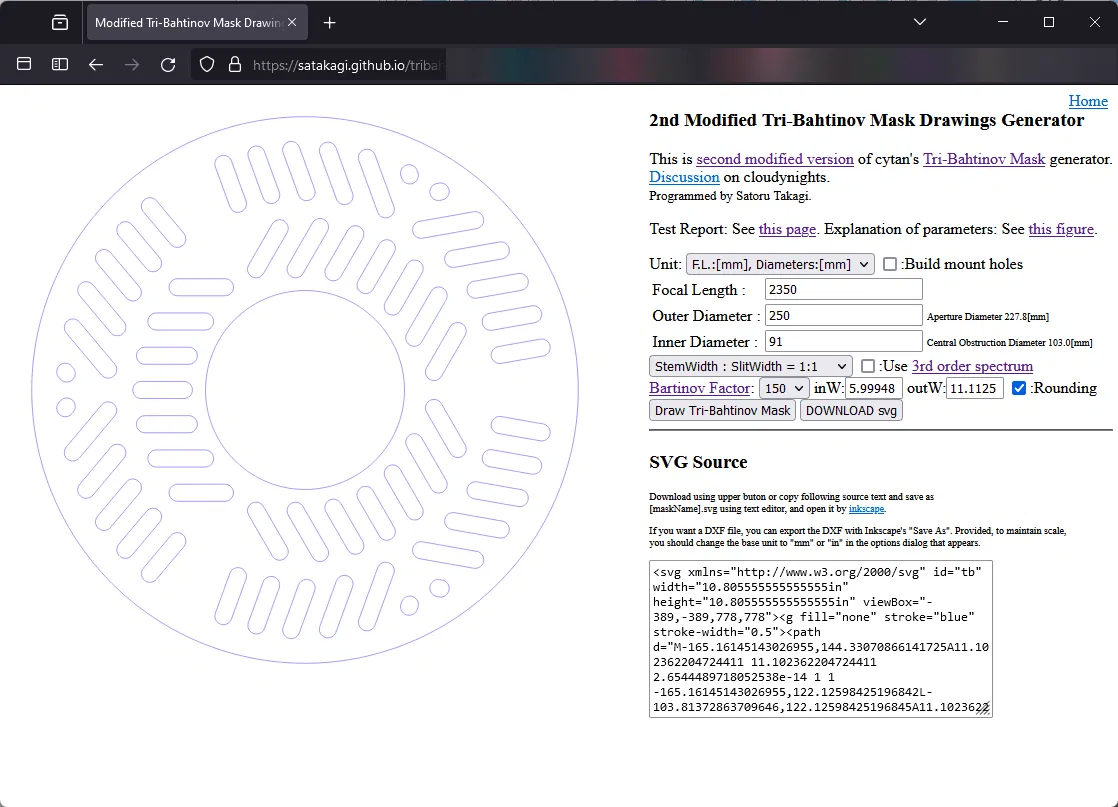Expand the StemWidth : SlitWidth dropdown
The height and width of the screenshot is (807, 1118).
(751, 366)
